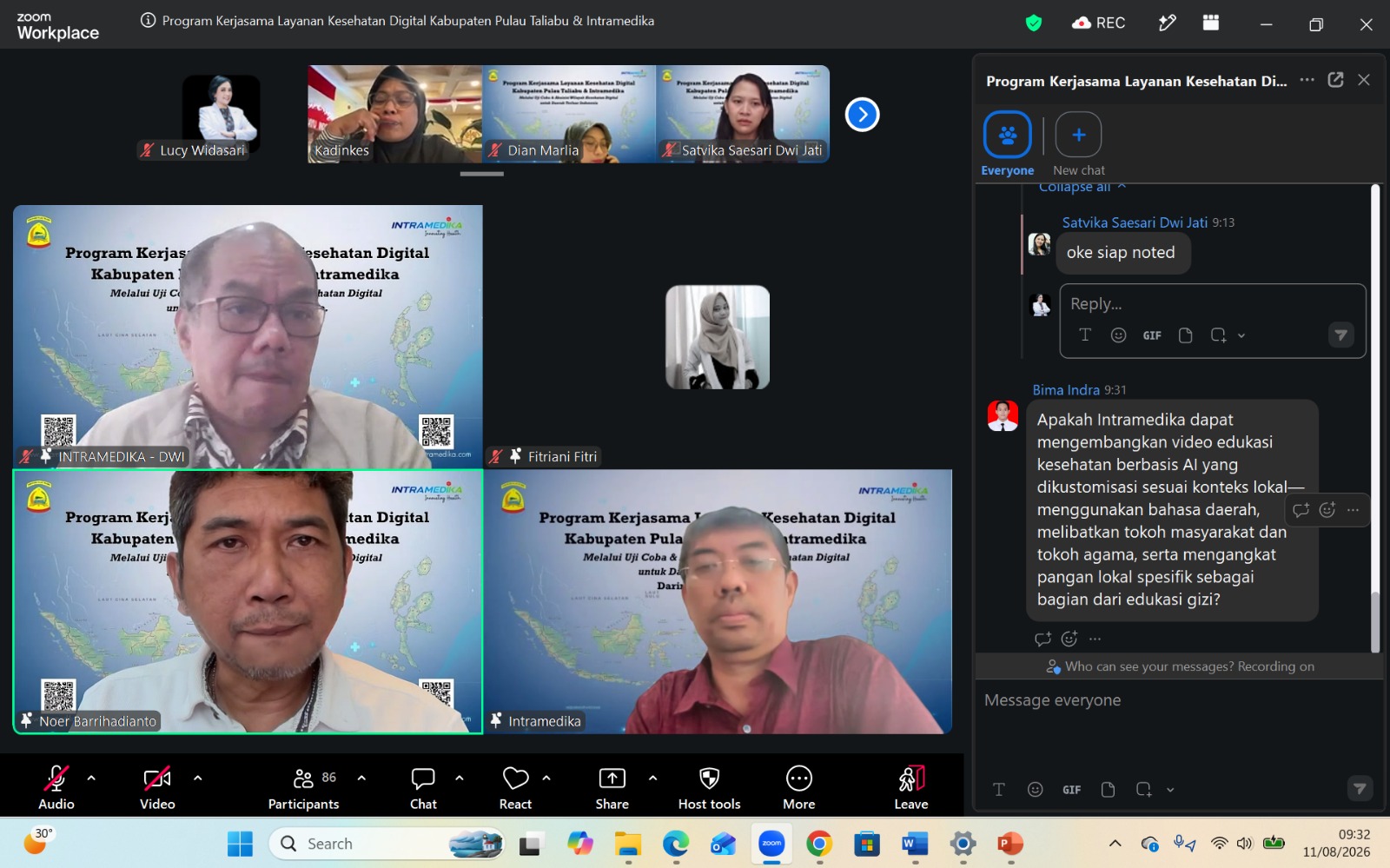Click sender name Satvika Saesari Dwi Jati in chat

click(x=1135, y=222)
